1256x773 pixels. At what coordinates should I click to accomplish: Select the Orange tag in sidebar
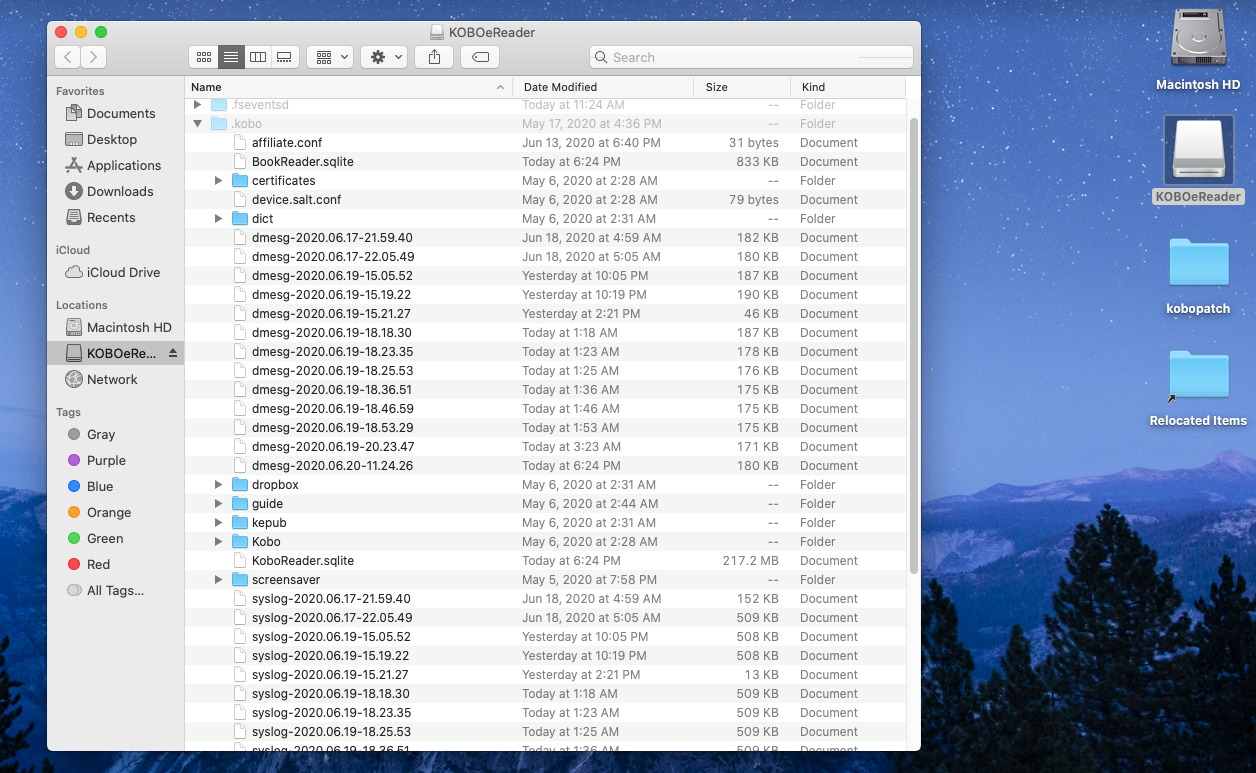[108, 512]
